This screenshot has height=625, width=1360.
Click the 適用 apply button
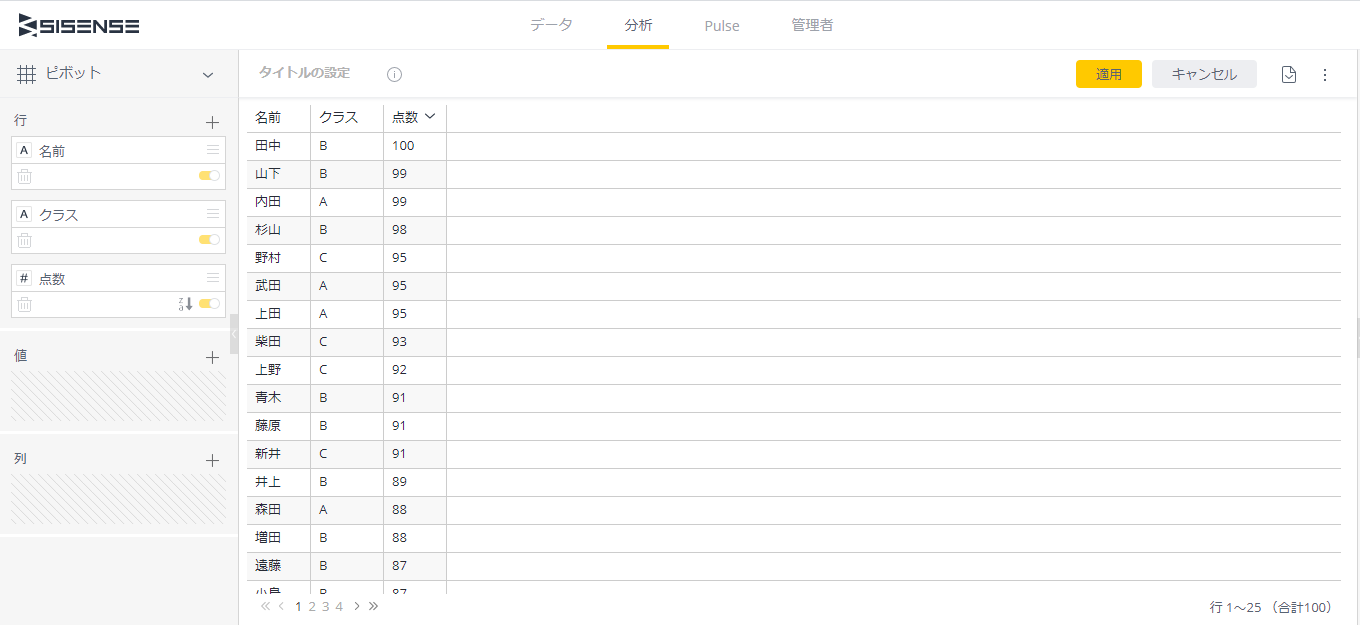coord(1109,74)
